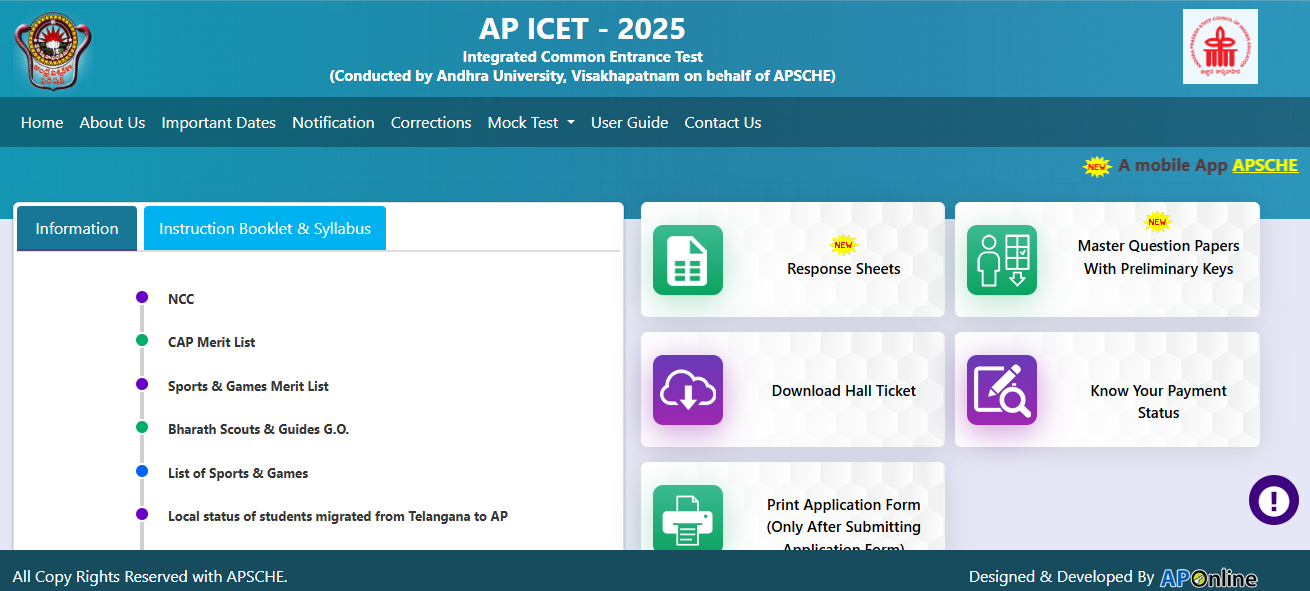
Task: Open the APOnline developer link in footer
Action: click(x=1210, y=576)
